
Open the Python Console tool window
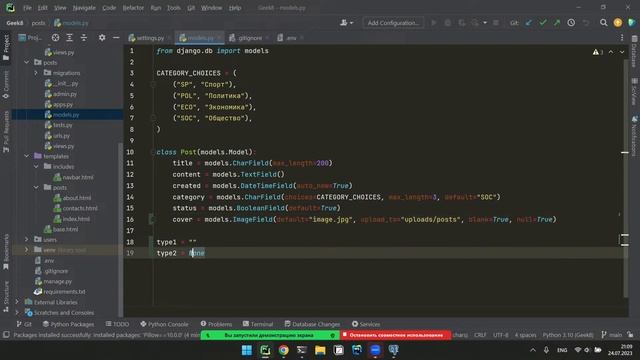tap(164, 324)
